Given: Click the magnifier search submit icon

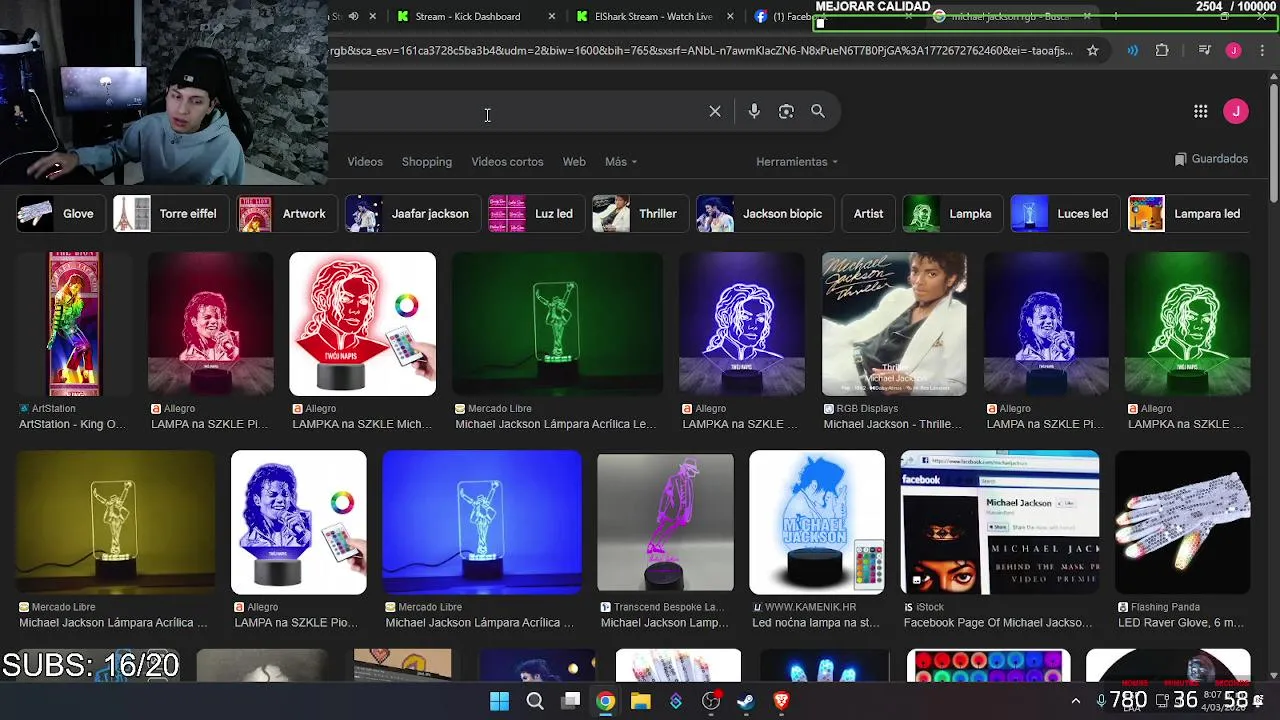Looking at the screenshot, I should (x=818, y=112).
